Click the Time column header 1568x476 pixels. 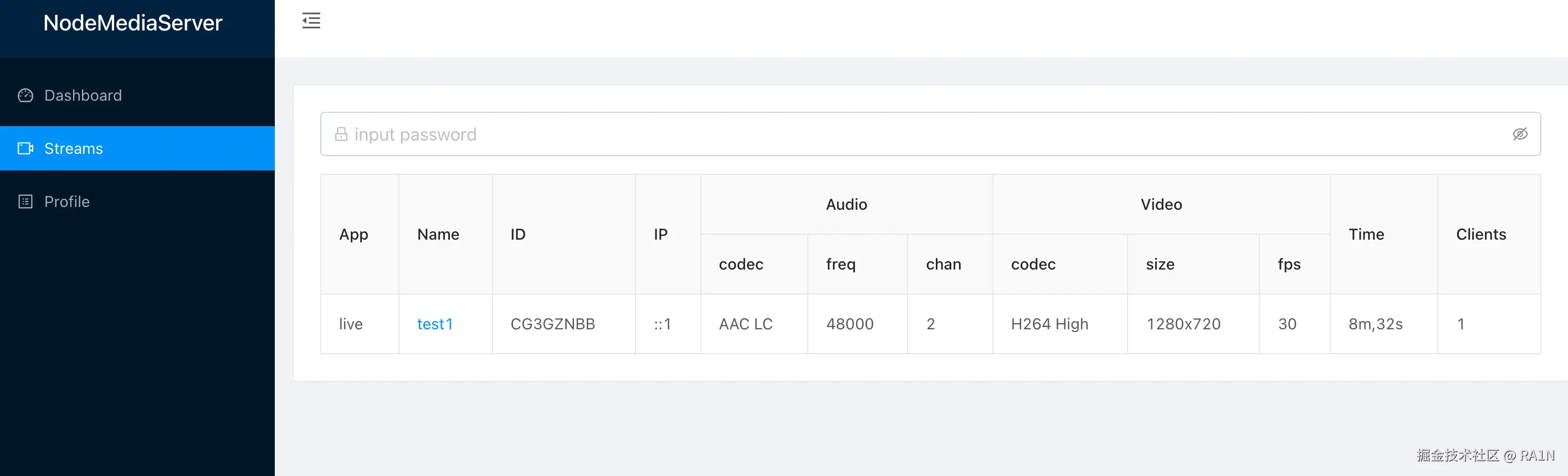[x=1366, y=234]
